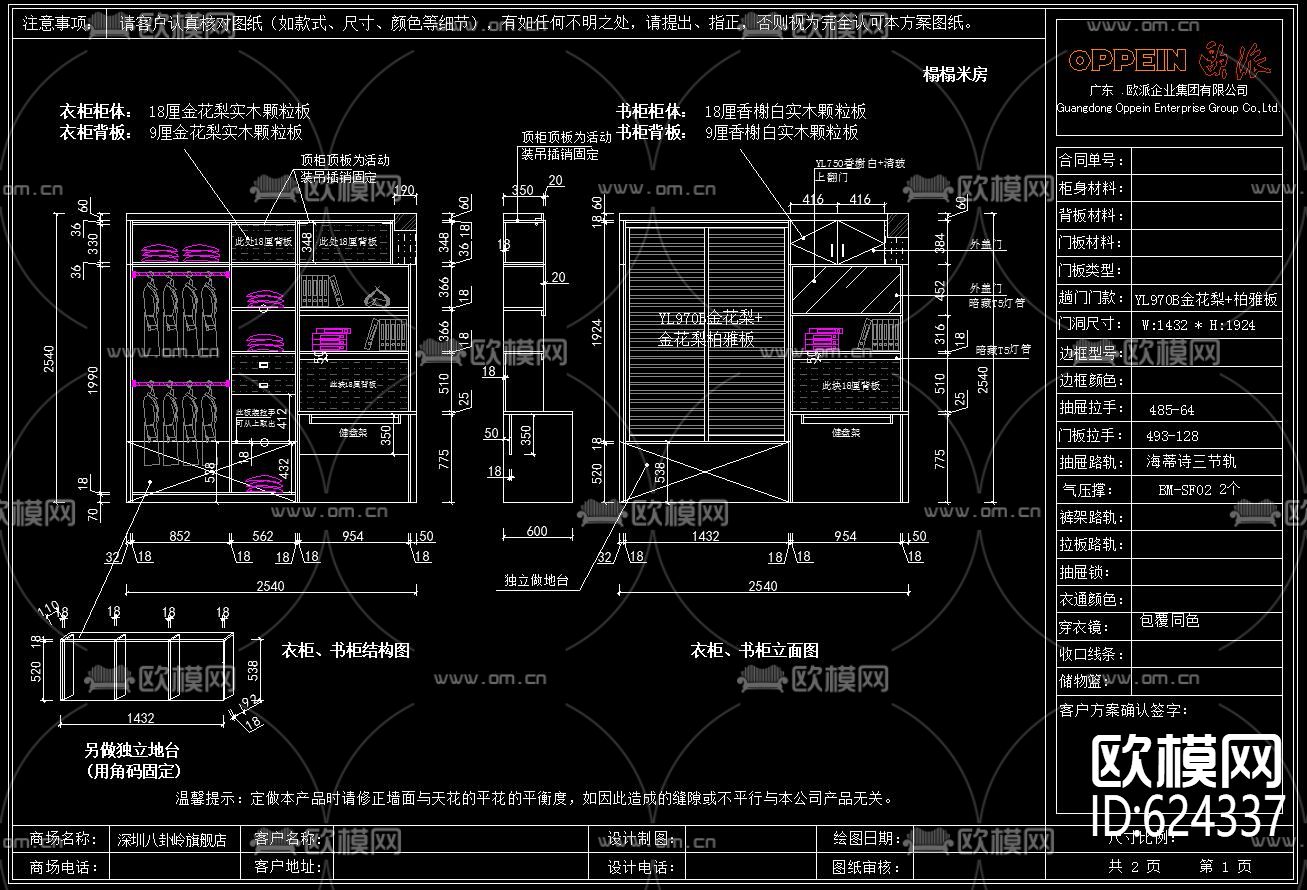Screen dimensions: 1307x890
Task: Click the '(用角码固定)' caption
Action: click(x=134, y=771)
